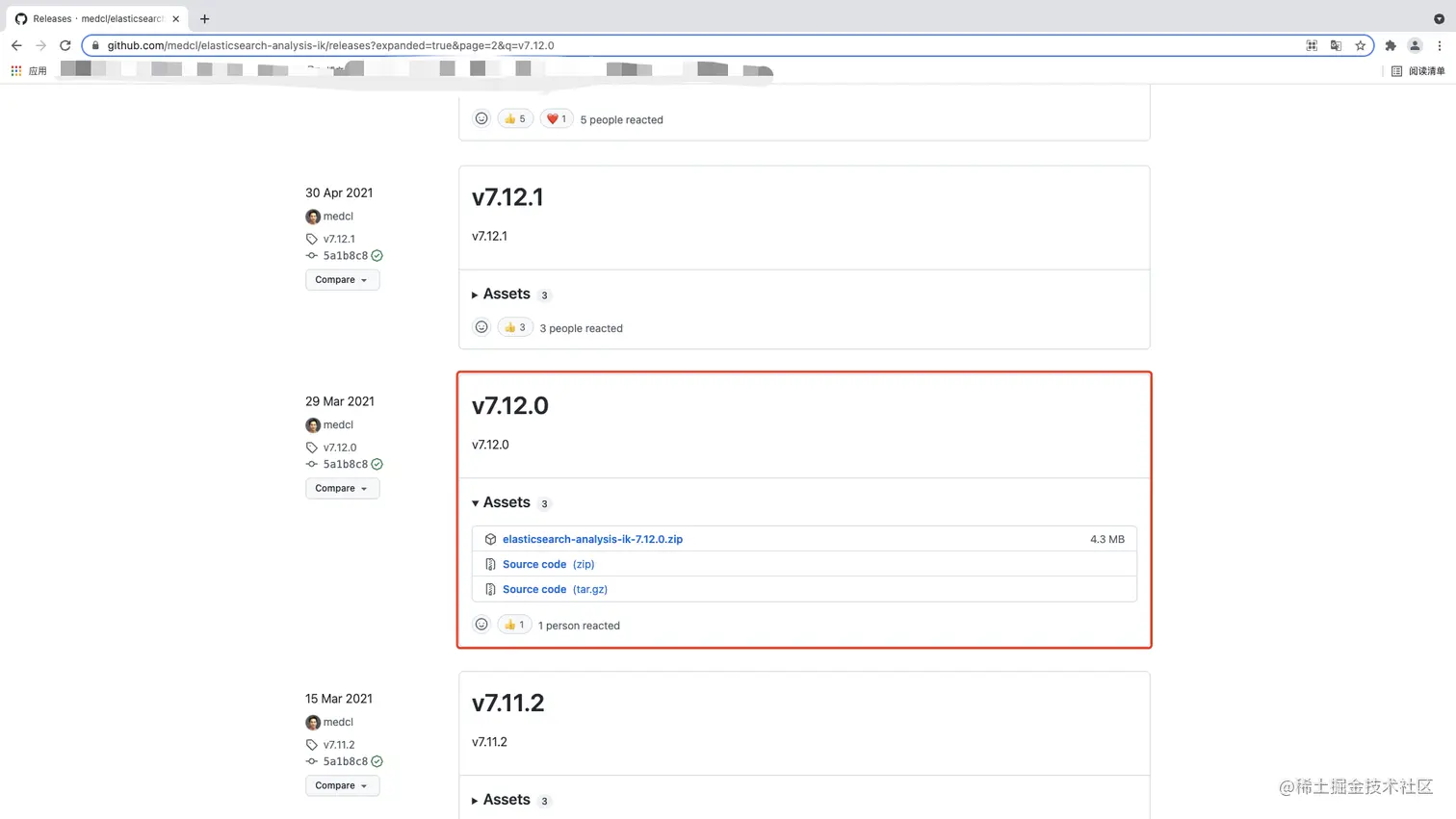Viewport: 1456px width, 819px height.
Task: Click the file icon beside Source code (zip)
Action: pos(490,564)
